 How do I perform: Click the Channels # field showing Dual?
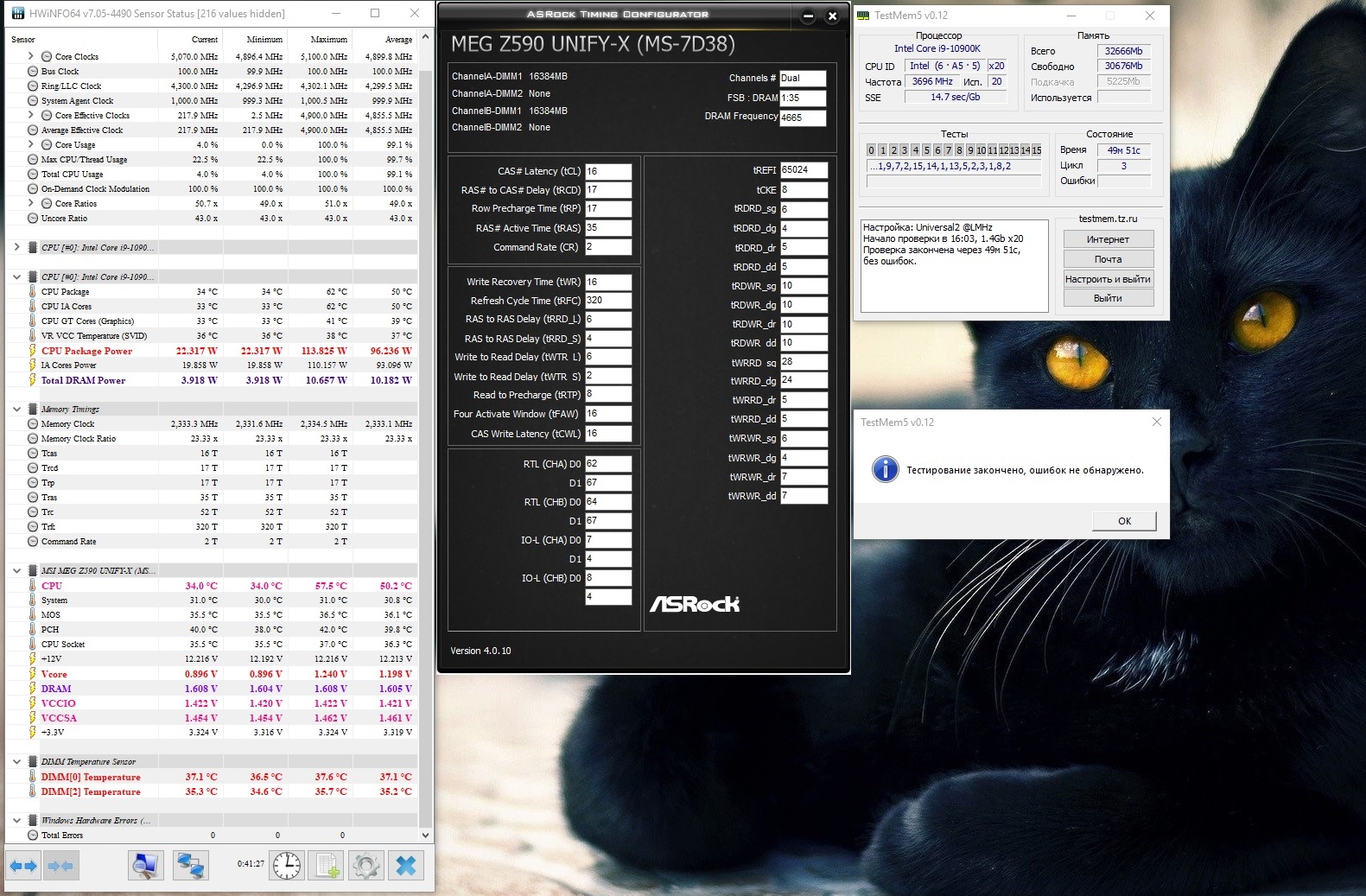pyautogui.click(x=803, y=78)
